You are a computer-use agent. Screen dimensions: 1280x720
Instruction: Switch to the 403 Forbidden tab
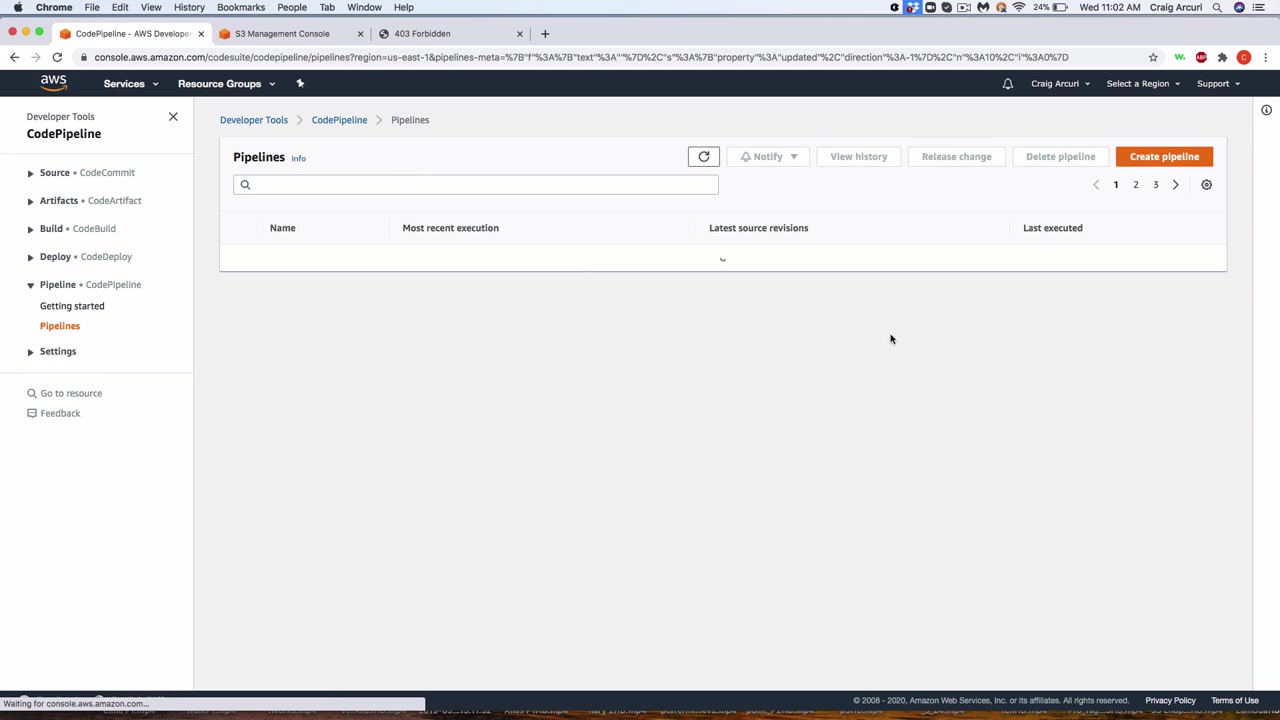point(450,34)
